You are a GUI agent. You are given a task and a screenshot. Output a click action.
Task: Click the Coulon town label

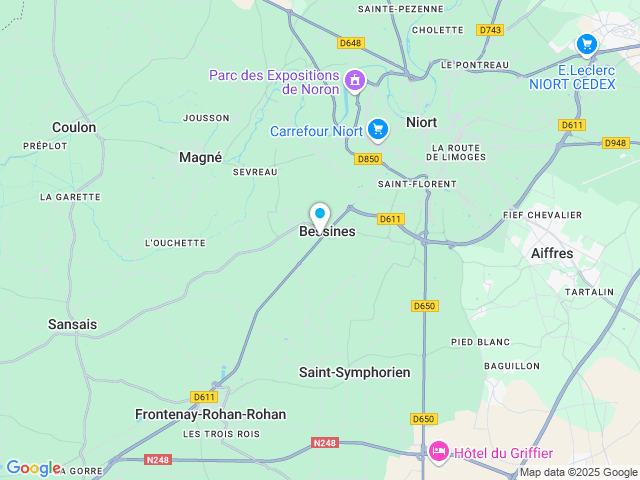click(x=74, y=127)
